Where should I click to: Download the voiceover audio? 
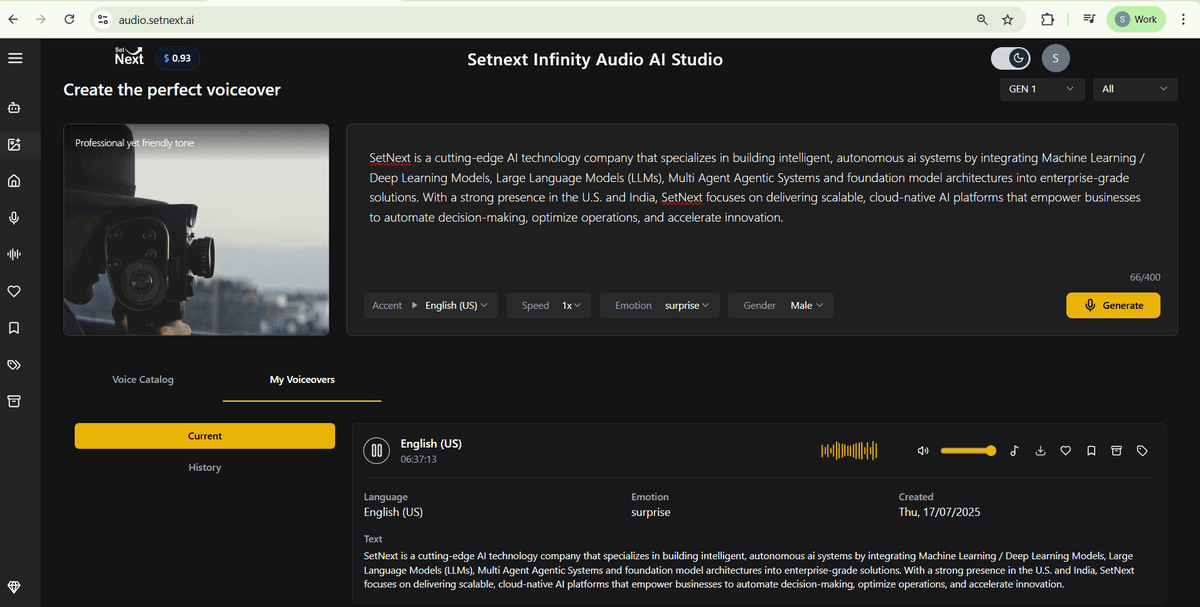point(1040,451)
